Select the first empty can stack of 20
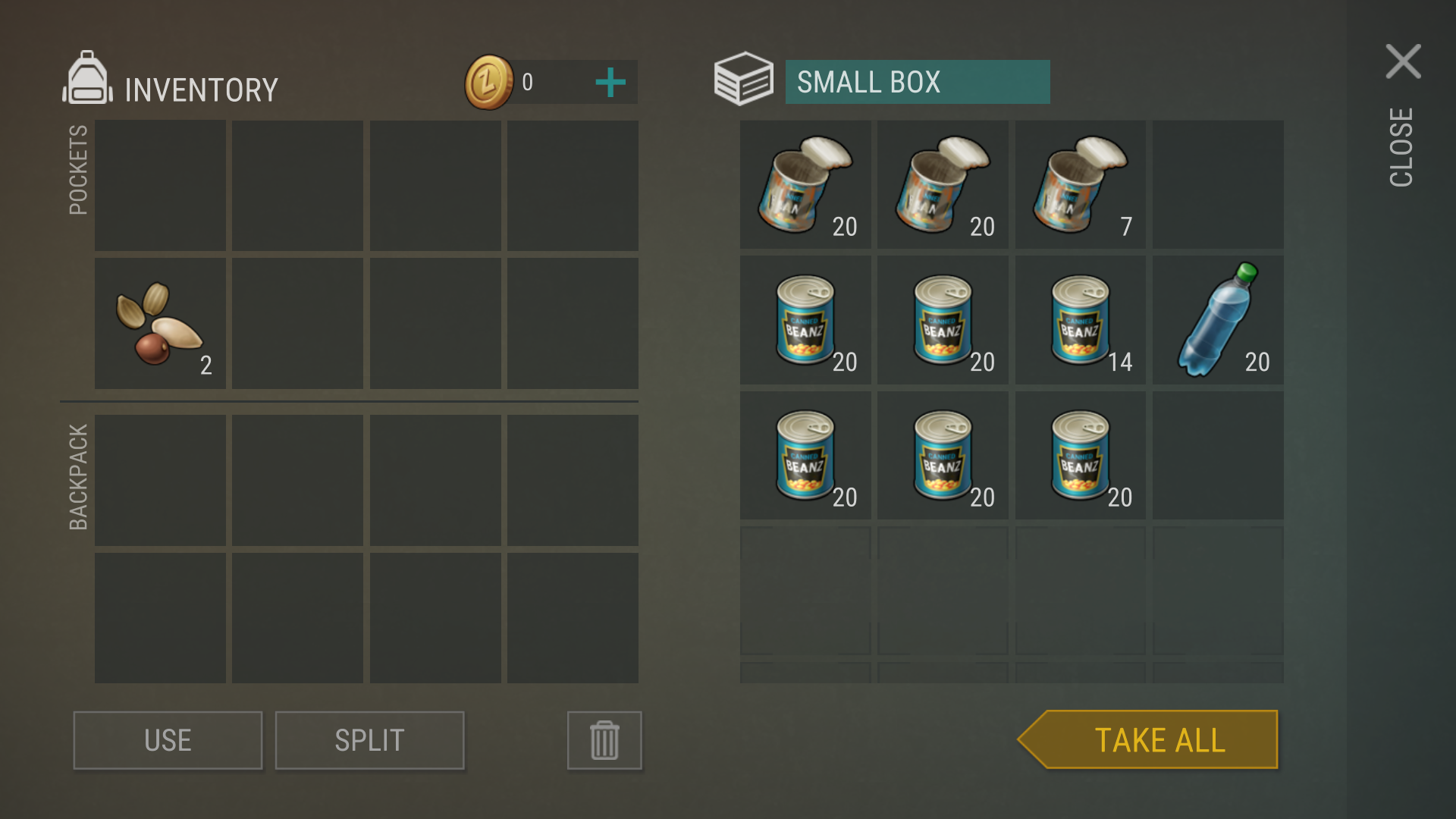Screen dimensions: 1456x819 pyautogui.click(x=805, y=184)
